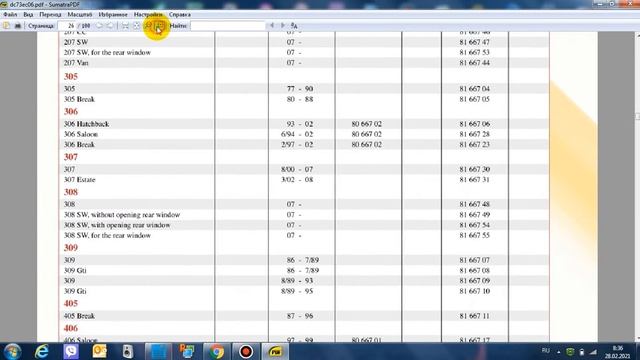The width and height of the screenshot is (640, 360).
Task: Click the vertical scrollbar on the right
Action: tap(637, 186)
